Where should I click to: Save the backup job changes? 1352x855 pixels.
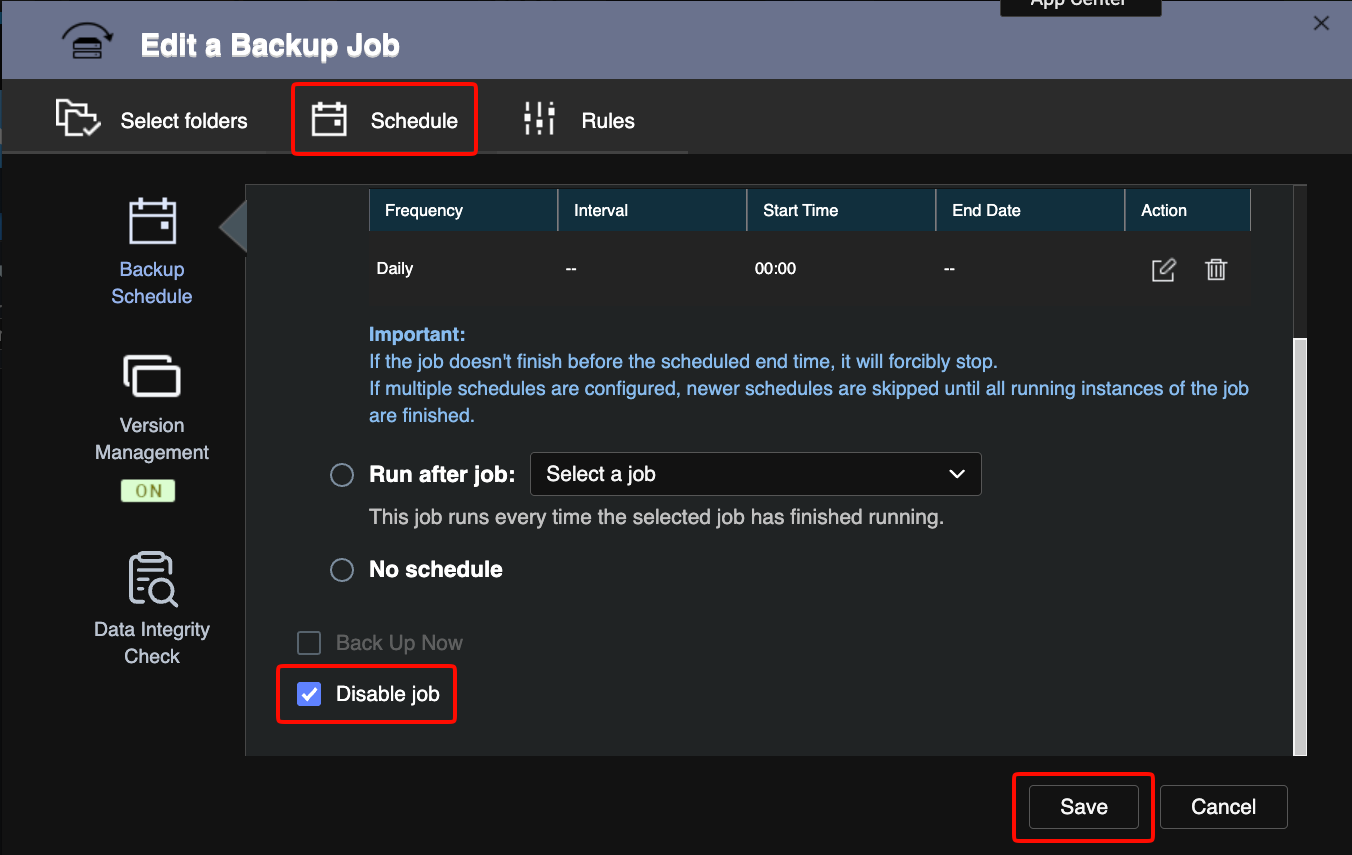click(x=1084, y=807)
